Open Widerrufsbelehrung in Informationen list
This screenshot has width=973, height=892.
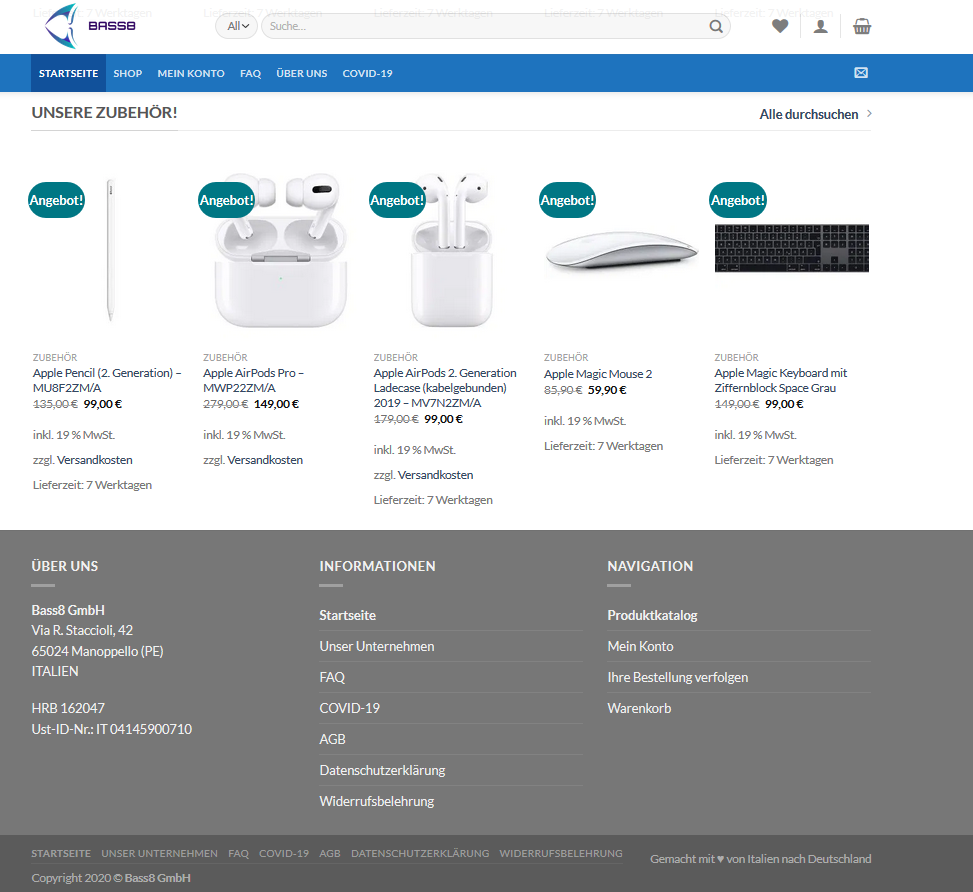(x=377, y=801)
